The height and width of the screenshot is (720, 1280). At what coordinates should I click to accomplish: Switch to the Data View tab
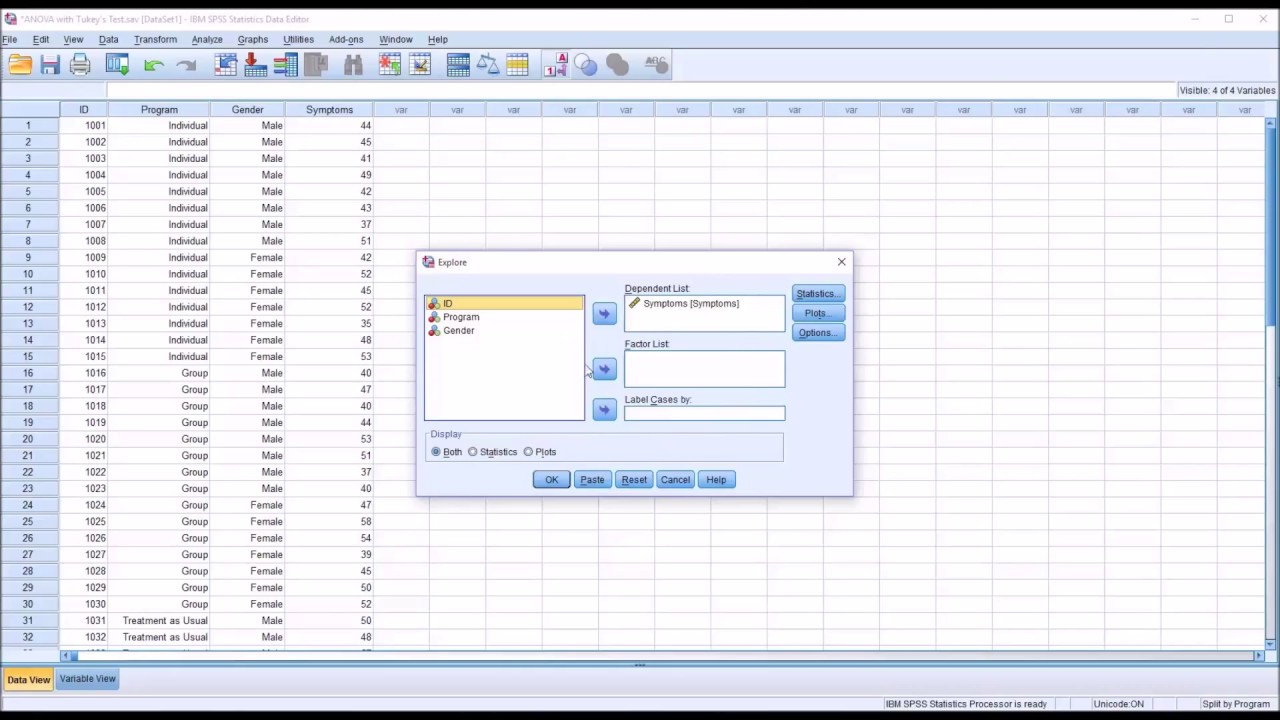[28, 680]
